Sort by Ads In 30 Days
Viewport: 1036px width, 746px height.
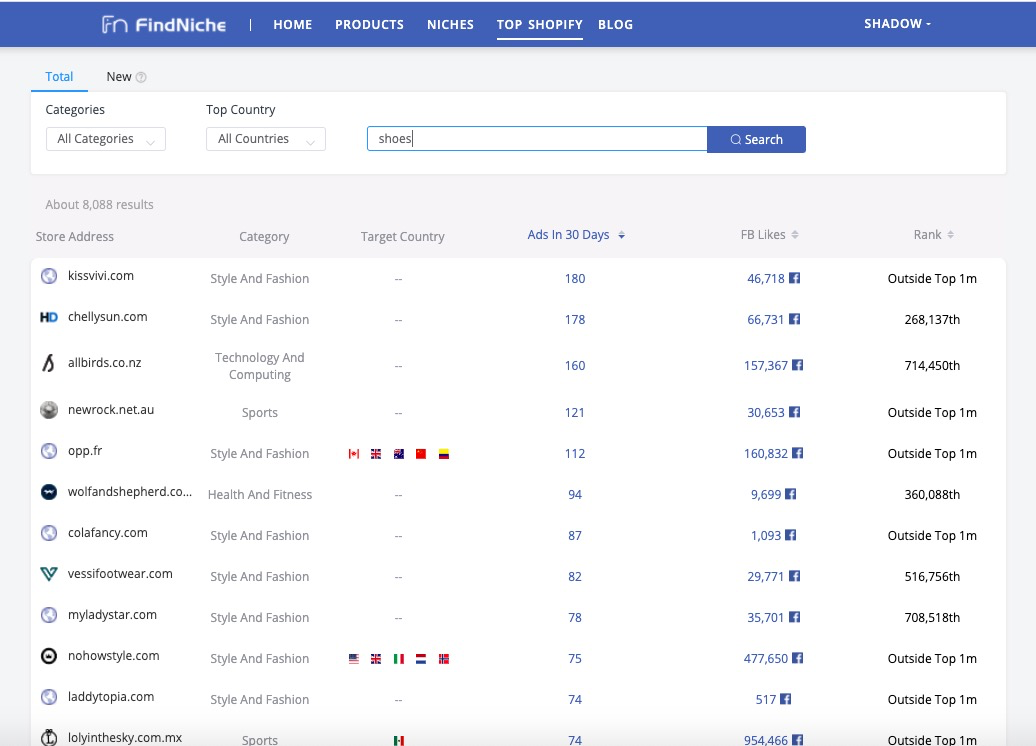[x=575, y=235]
